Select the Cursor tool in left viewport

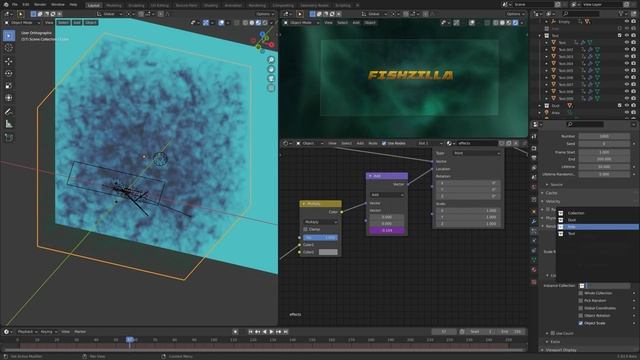[x=9, y=48]
